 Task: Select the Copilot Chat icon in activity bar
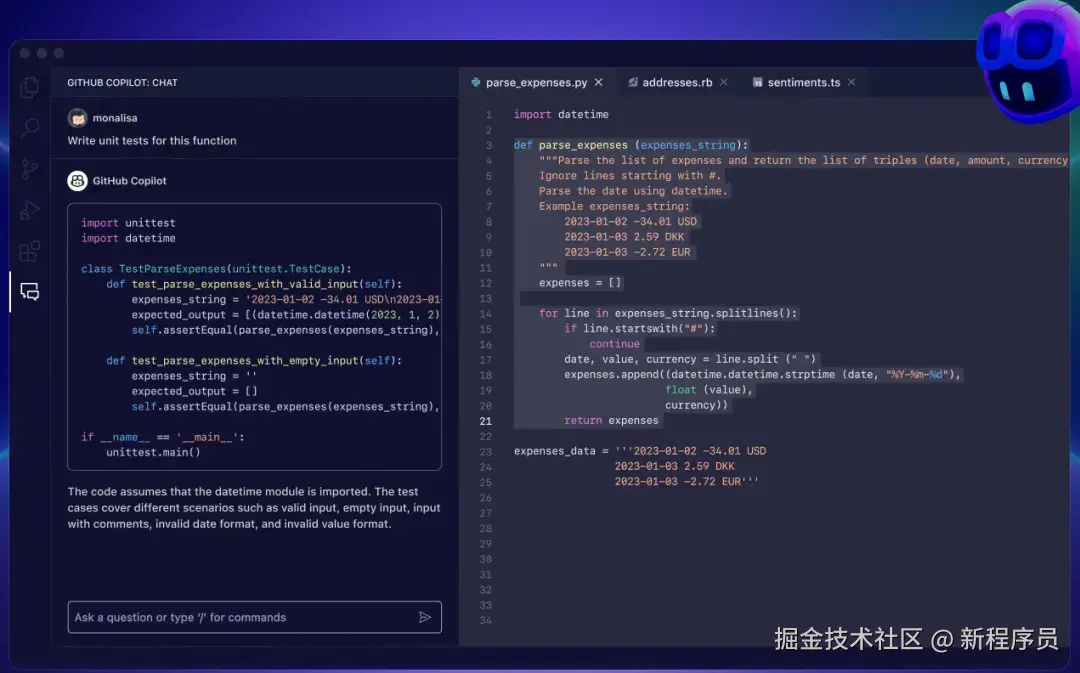click(x=30, y=291)
